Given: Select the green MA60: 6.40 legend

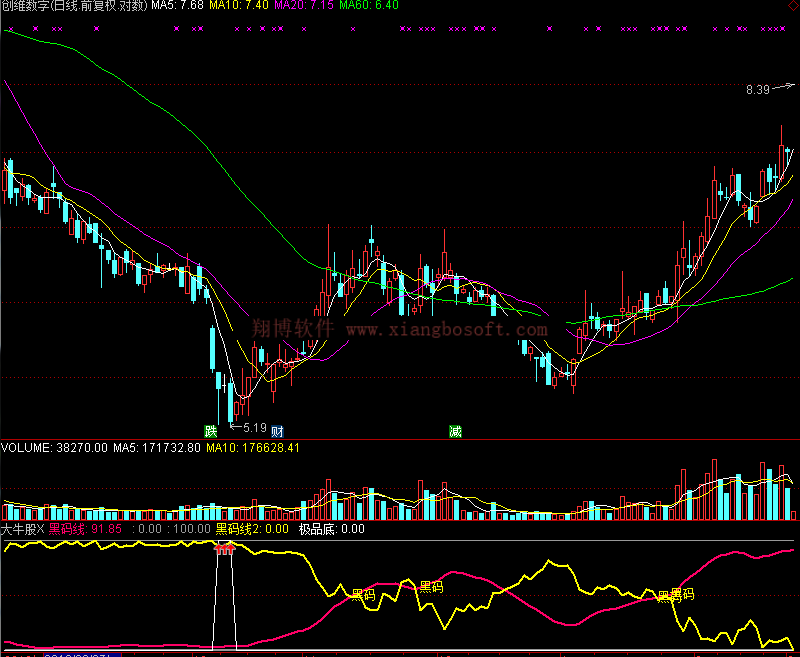Looking at the screenshot, I should point(369,7).
